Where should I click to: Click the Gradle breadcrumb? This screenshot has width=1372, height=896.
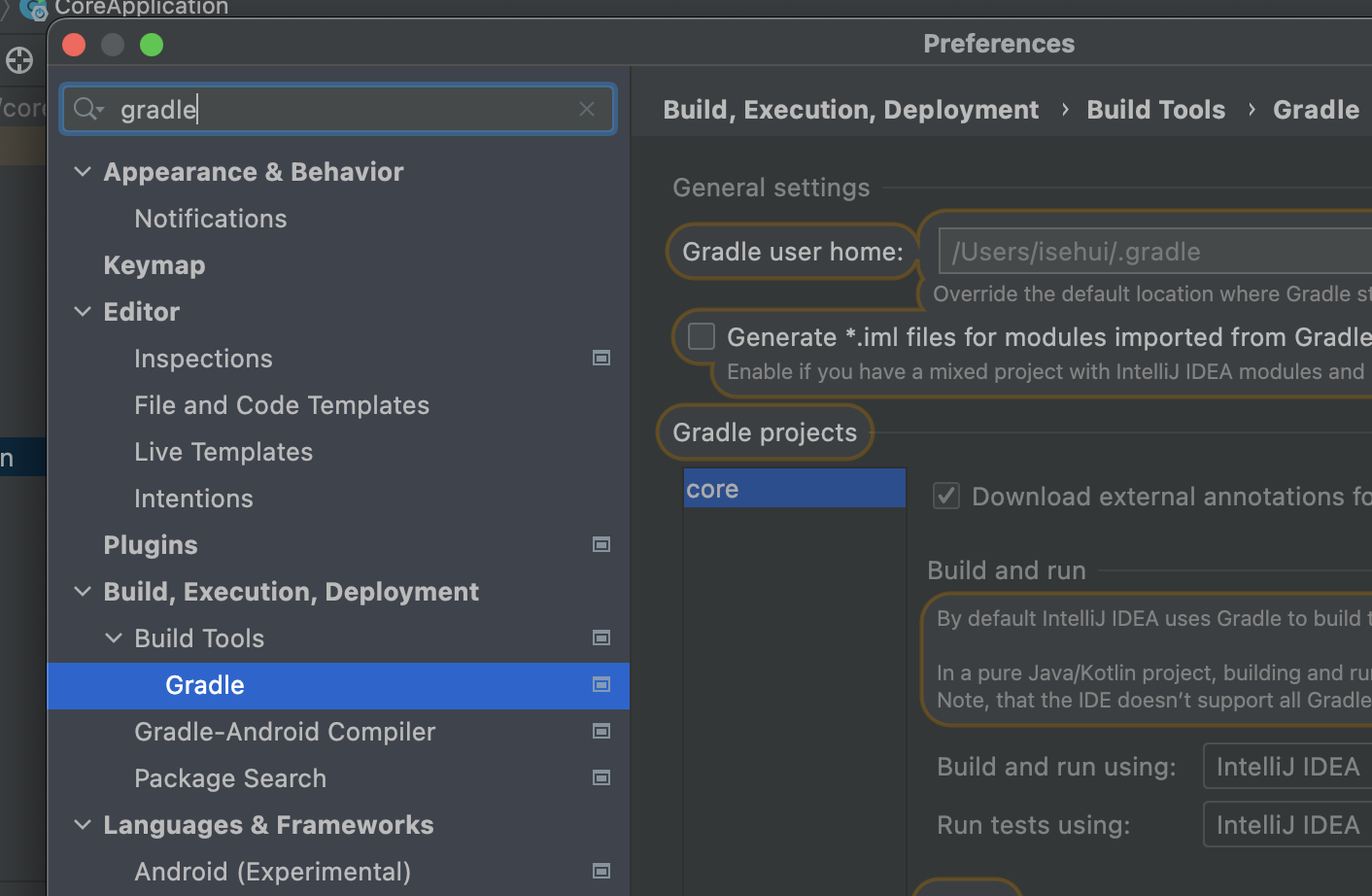point(1316,110)
